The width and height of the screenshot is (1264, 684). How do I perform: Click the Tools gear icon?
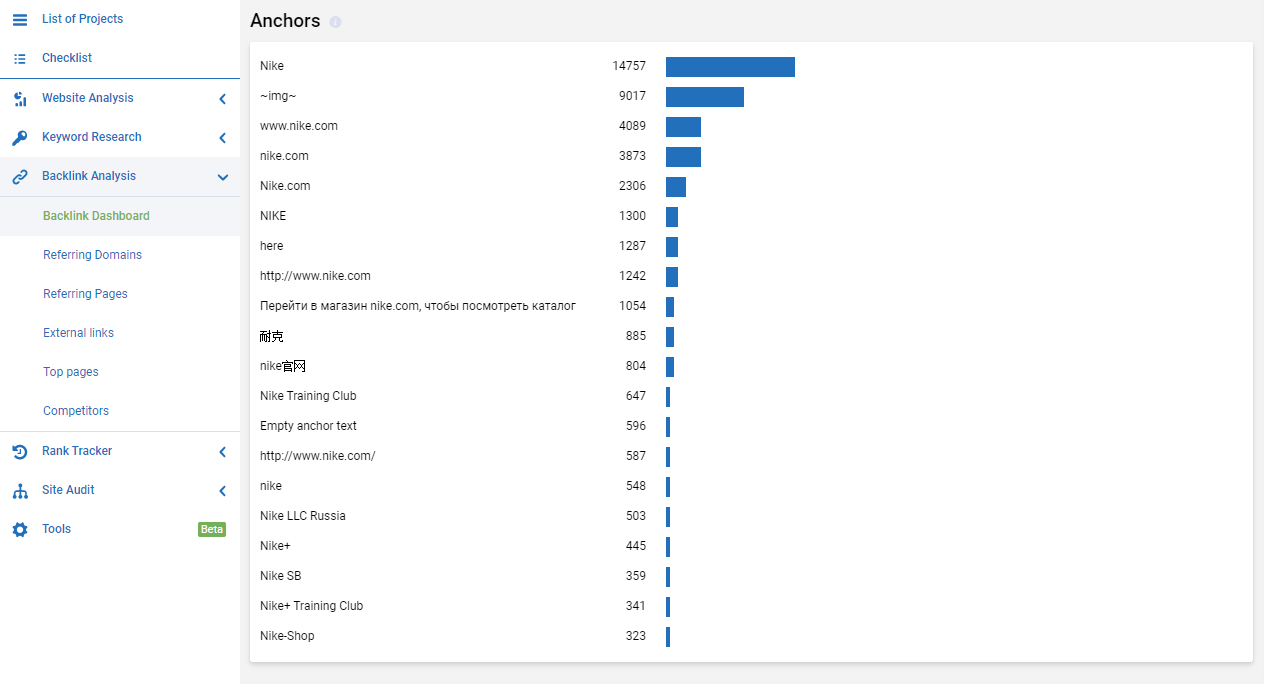(20, 529)
